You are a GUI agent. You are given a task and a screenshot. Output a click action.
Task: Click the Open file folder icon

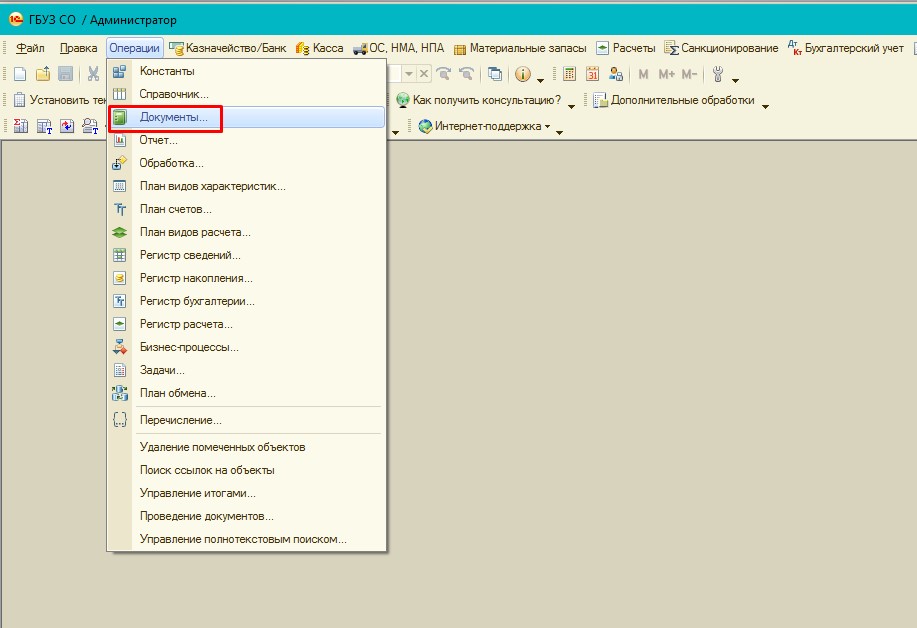click(x=42, y=74)
